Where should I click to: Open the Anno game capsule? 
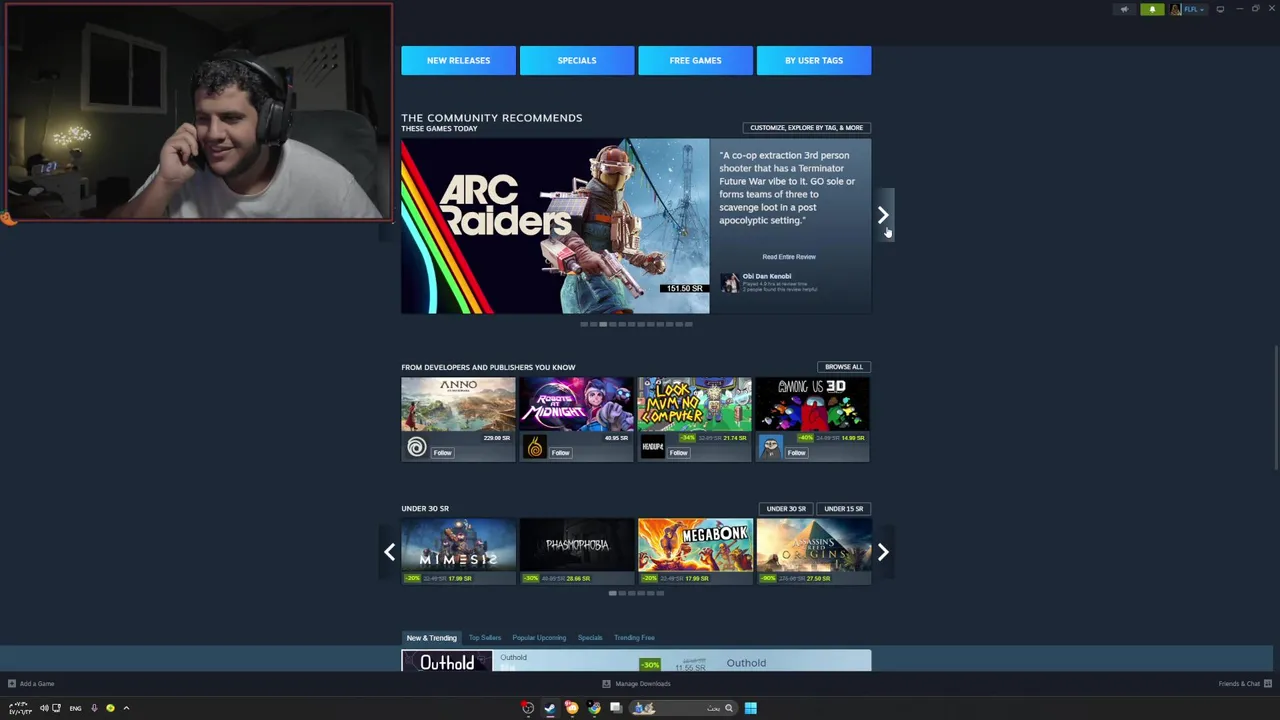click(458, 404)
